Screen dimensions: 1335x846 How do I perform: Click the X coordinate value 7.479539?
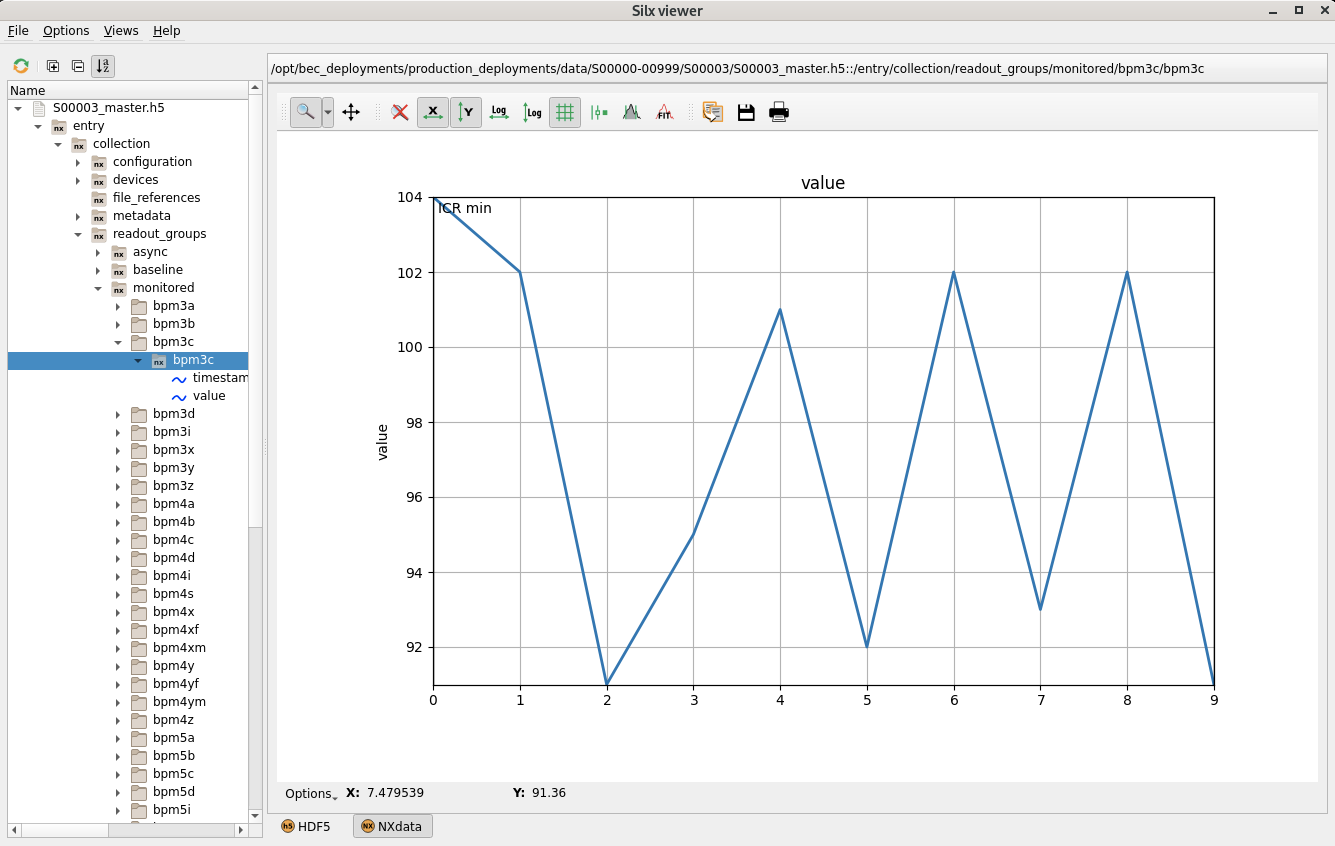[395, 793]
